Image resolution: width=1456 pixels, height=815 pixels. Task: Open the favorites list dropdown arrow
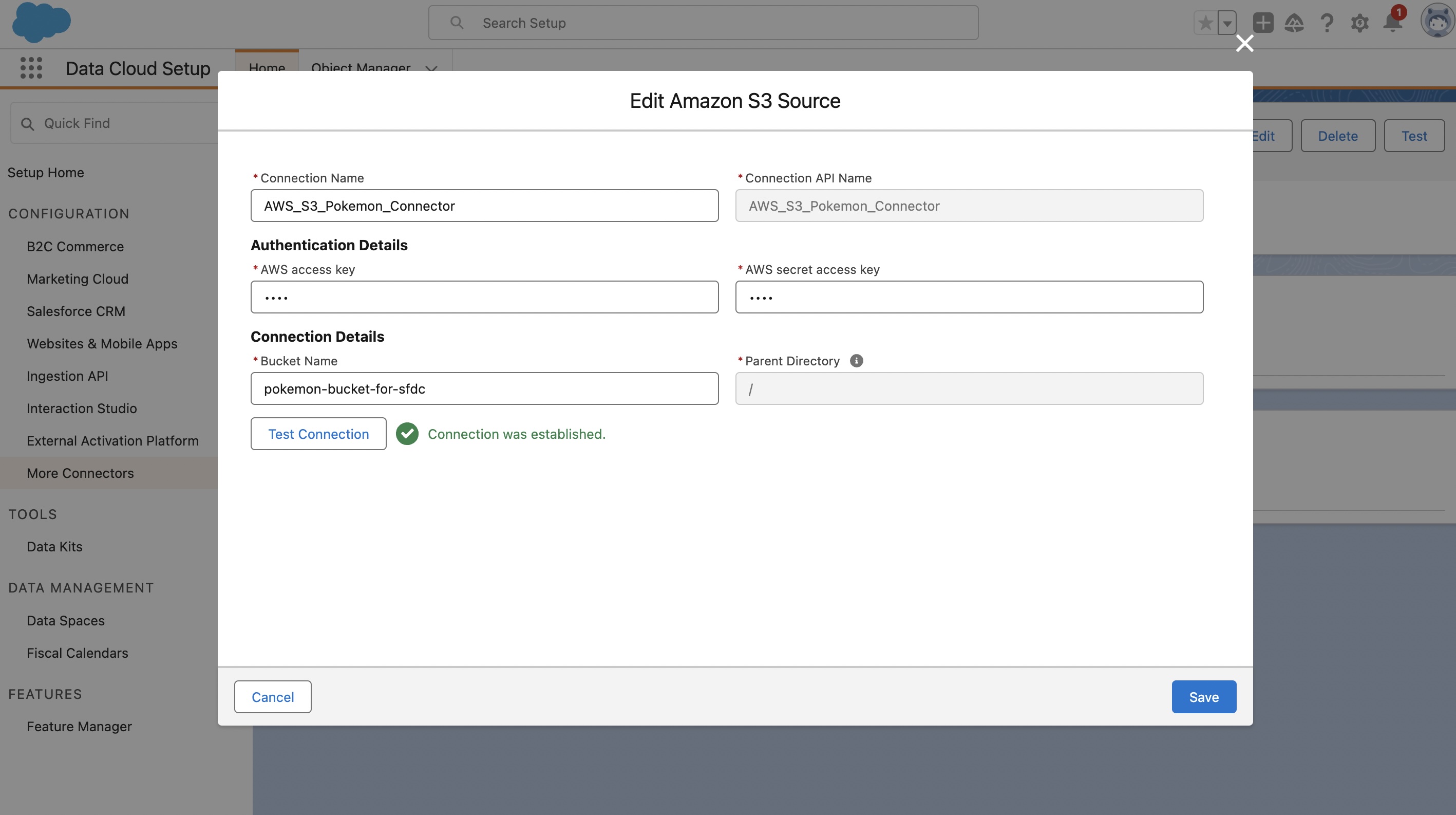point(1226,23)
